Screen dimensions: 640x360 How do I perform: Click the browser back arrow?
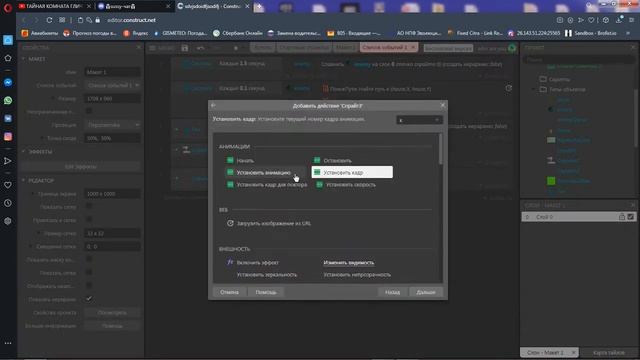pyautogui.click(x=23, y=20)
